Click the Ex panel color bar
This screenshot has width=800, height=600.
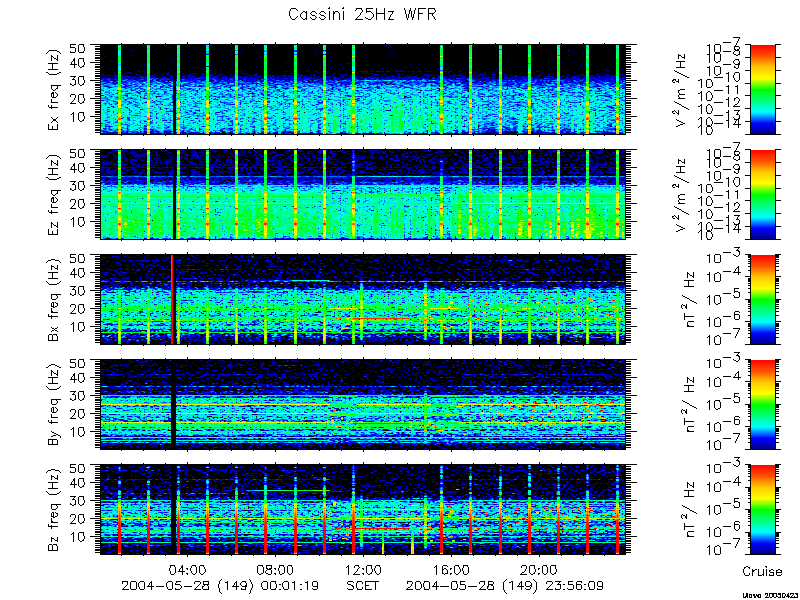tap(762, 89)
